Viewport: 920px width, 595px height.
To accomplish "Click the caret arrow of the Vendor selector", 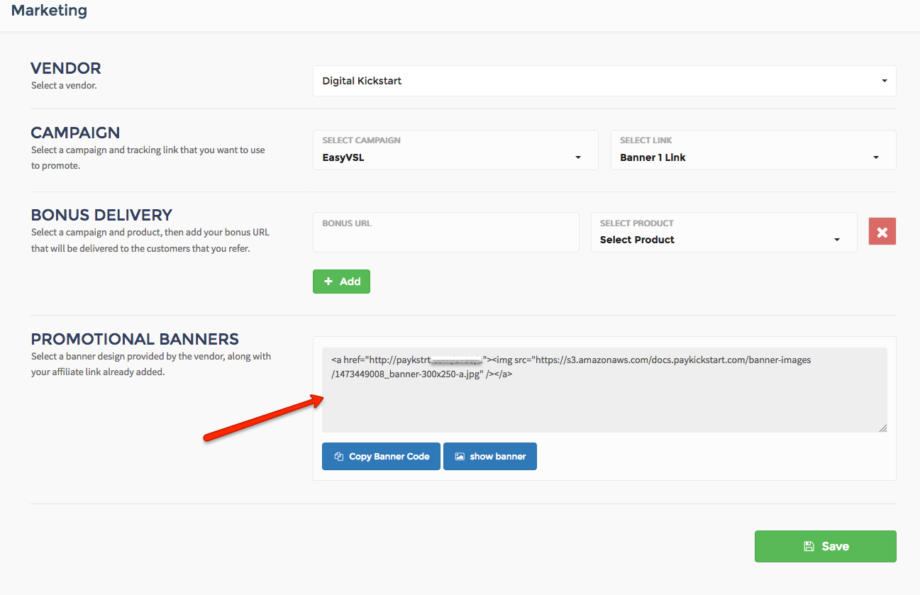I will pyautogui.click(x=884, y=81).
